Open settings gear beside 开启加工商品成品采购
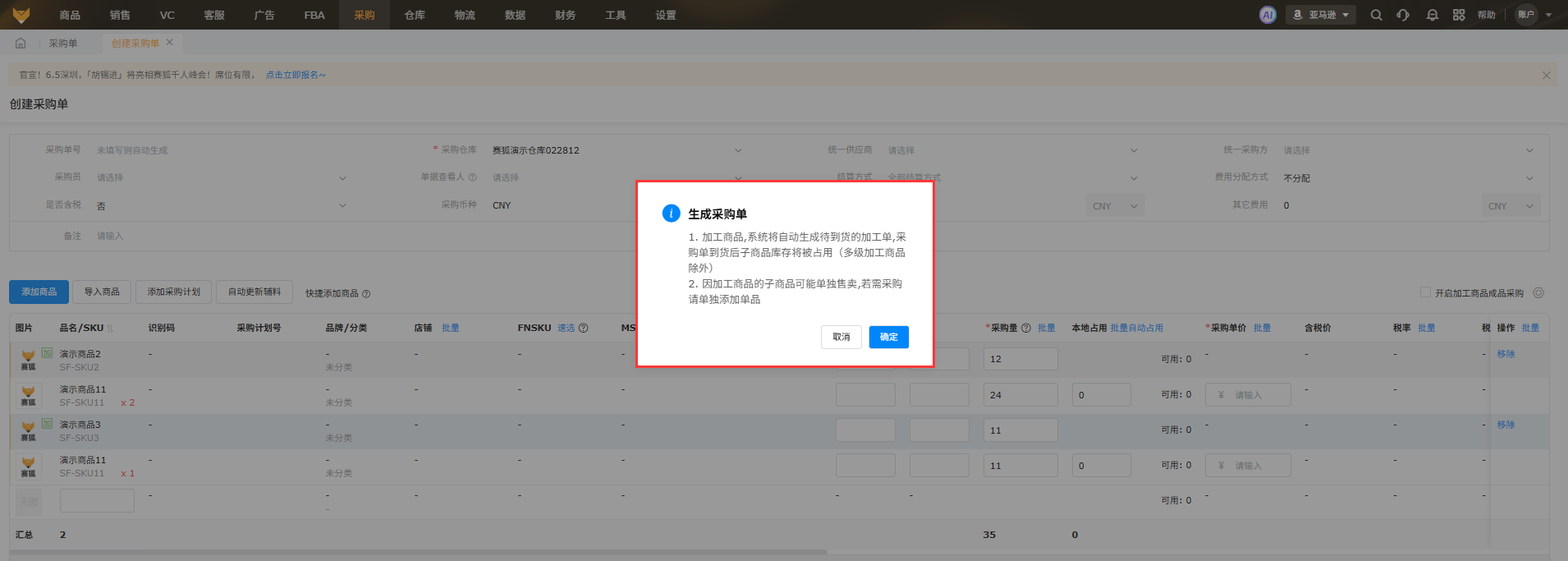Viewport: 1568px width, 561px height. (x=1538, y=293)
